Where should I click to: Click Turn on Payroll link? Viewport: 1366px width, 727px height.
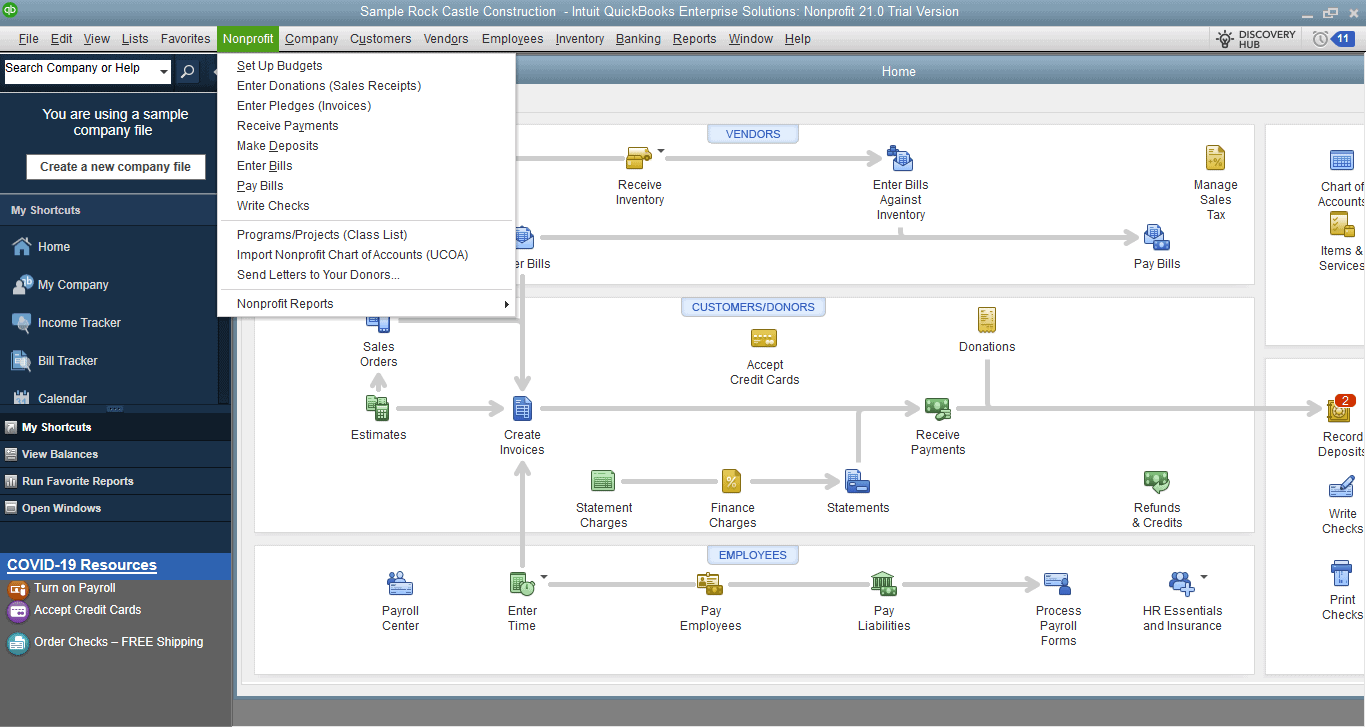click(x=75, y=588)
